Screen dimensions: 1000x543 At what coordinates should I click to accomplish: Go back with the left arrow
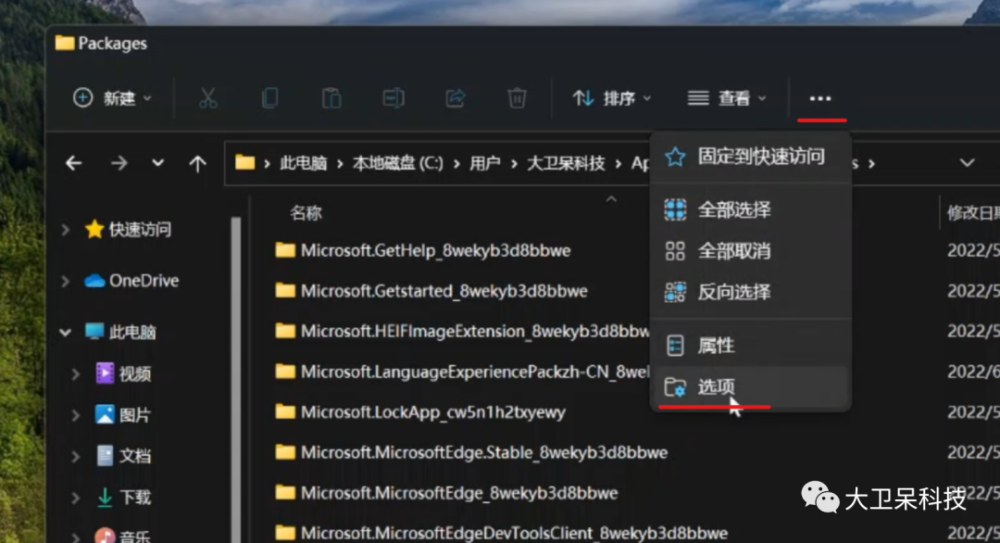(x=74, y=163)
